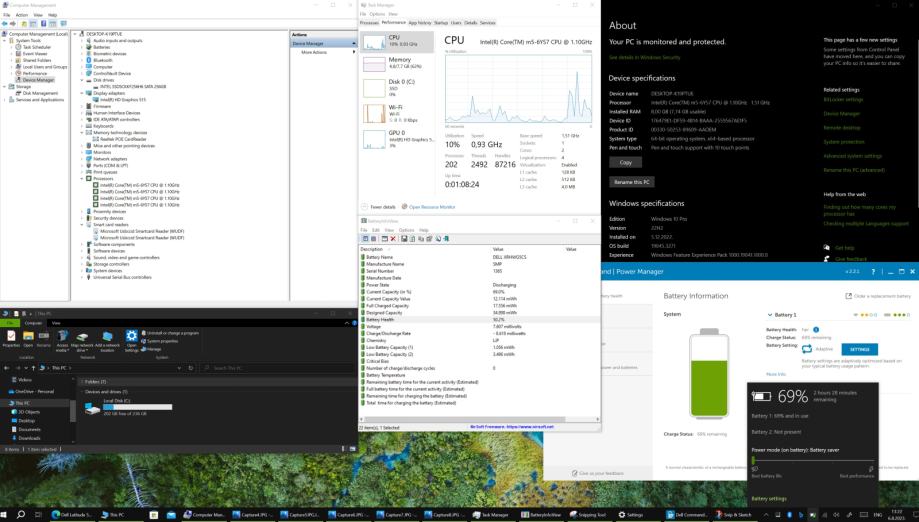Select Task Scheduler in System Tools tree
919x522 pixels.
[x=37, y=47]
